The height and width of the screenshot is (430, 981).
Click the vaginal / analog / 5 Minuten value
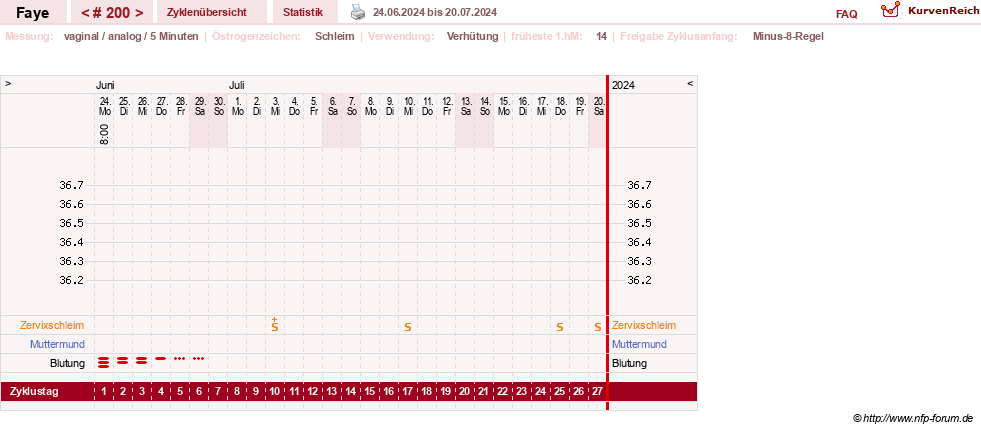[131, 36]
